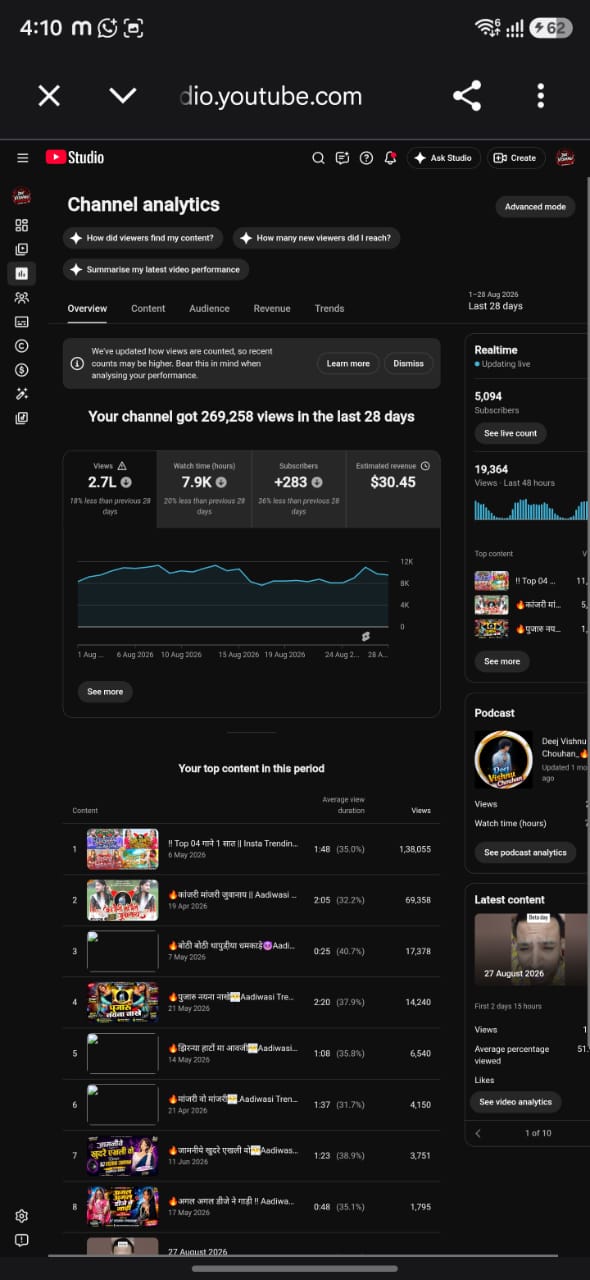
Task: Select 'Summarise my latest video performance' suggestion
Action: click(156, 269)
